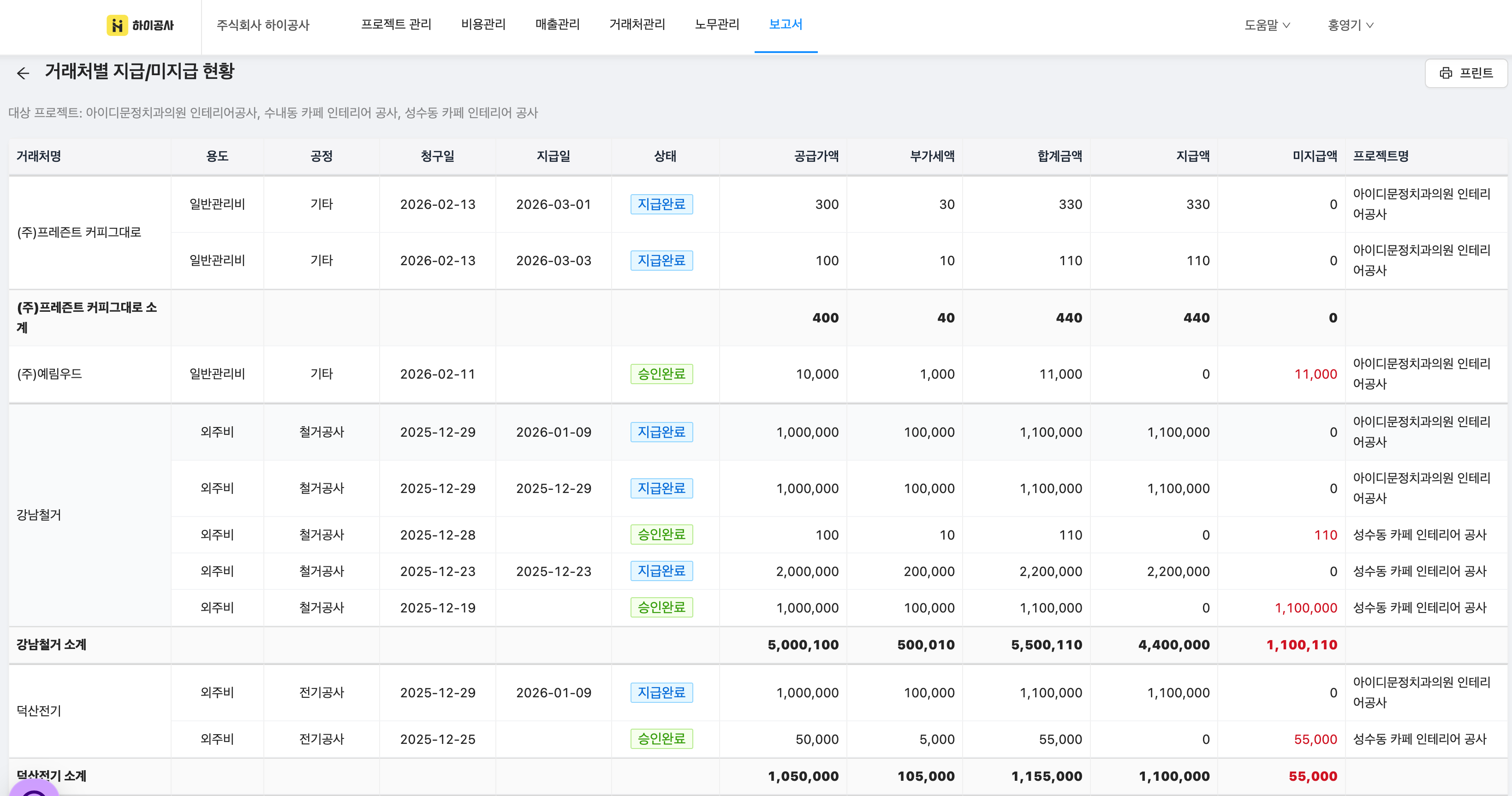Click the back arrow icon

23,73
